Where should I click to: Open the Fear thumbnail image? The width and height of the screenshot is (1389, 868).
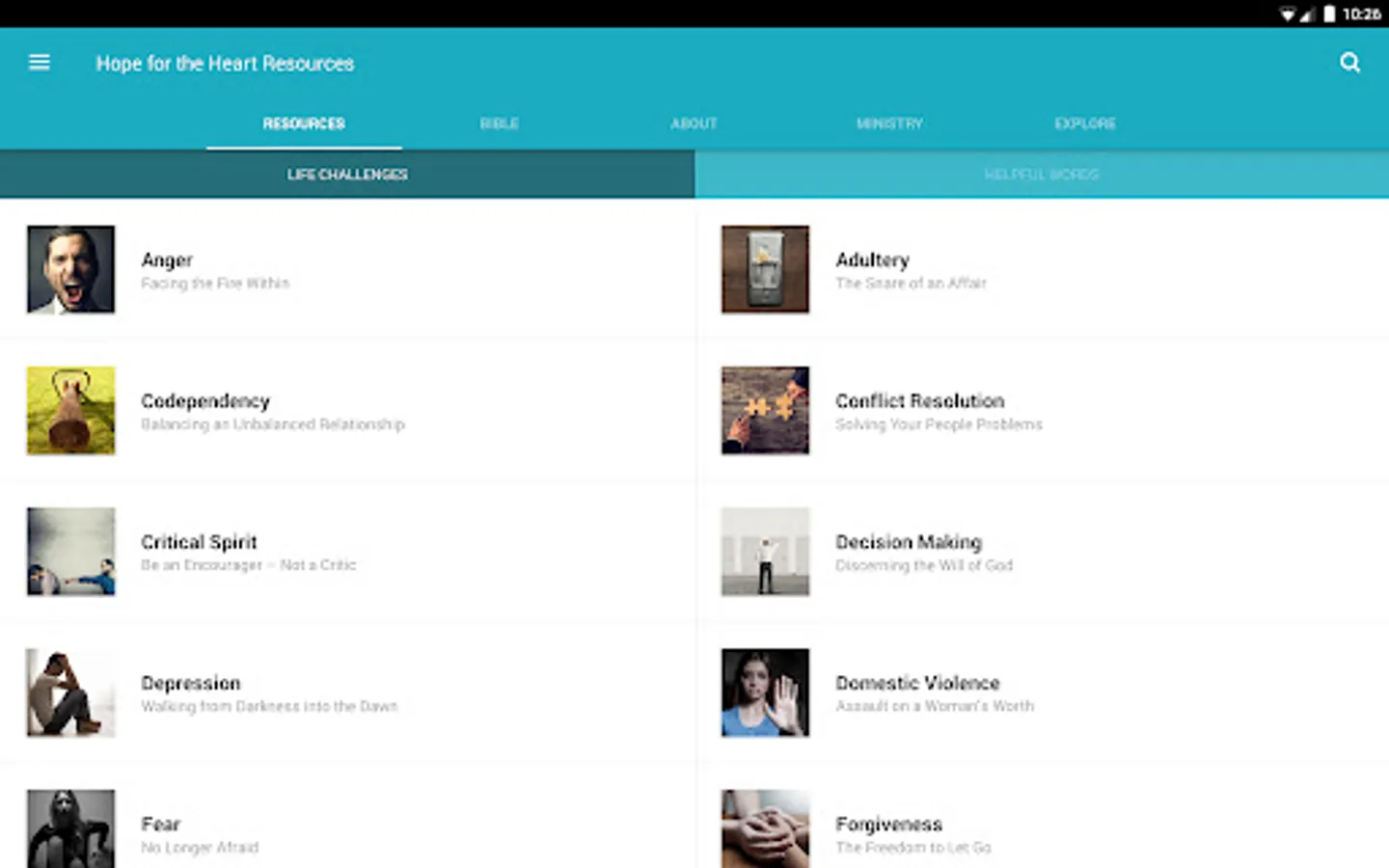click(x=71, y=828)
